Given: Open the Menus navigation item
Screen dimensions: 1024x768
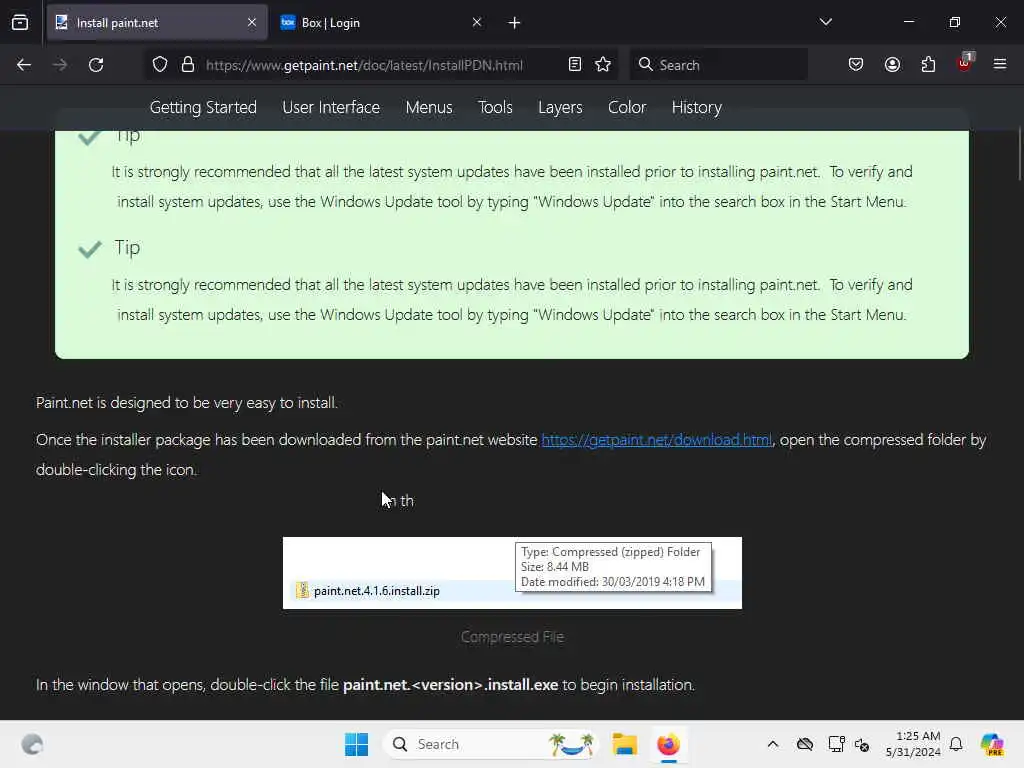Looking at the screenshot, I should pyautogui.click(x=429, y=107).
